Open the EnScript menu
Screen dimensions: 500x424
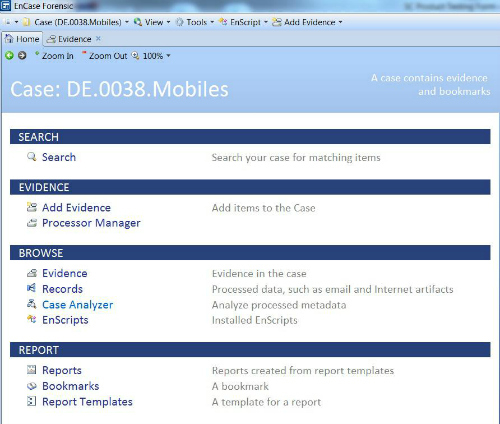coord(245,22)
